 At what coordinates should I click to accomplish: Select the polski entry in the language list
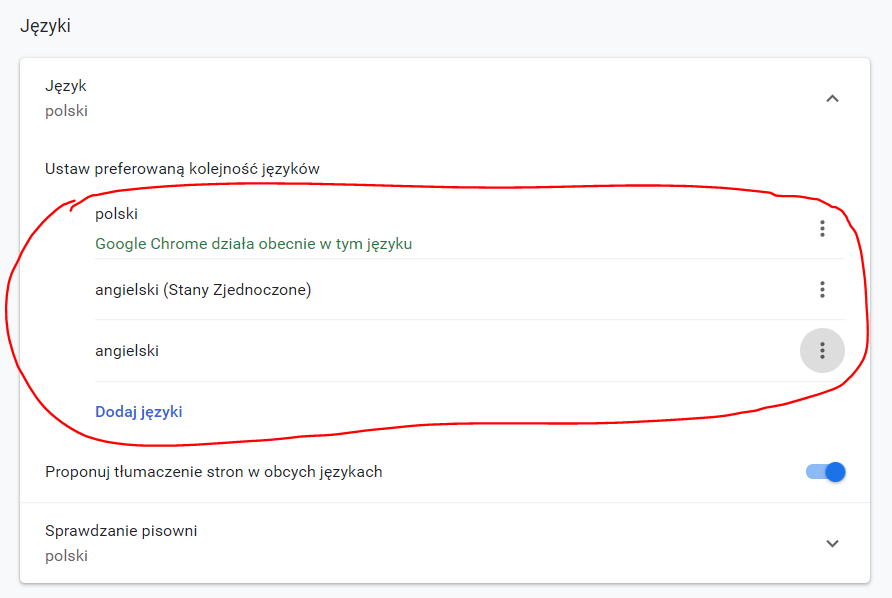coord(116,213)
